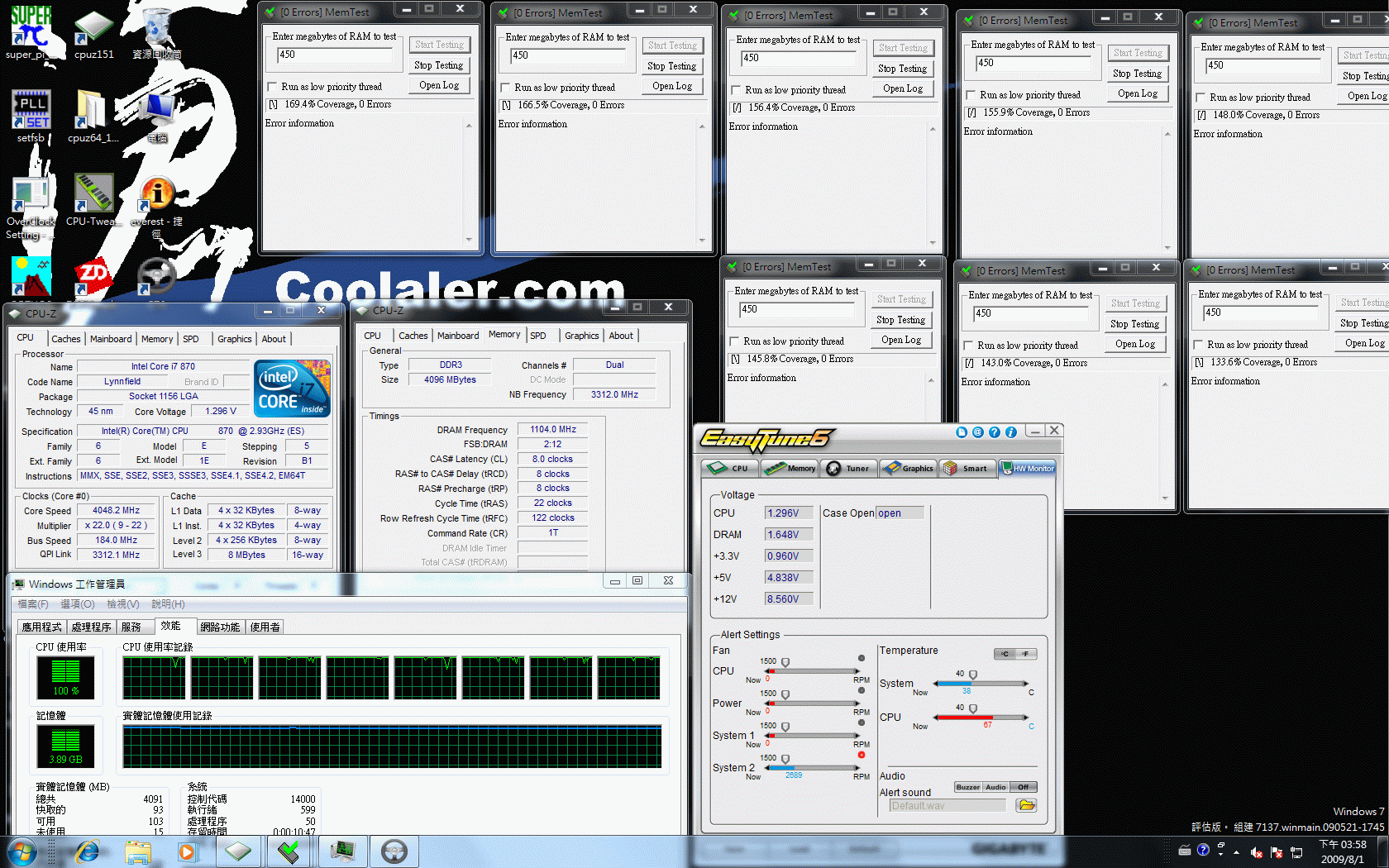Enable low priority thread in 169.4% coverage MemTest

(272, 87)
